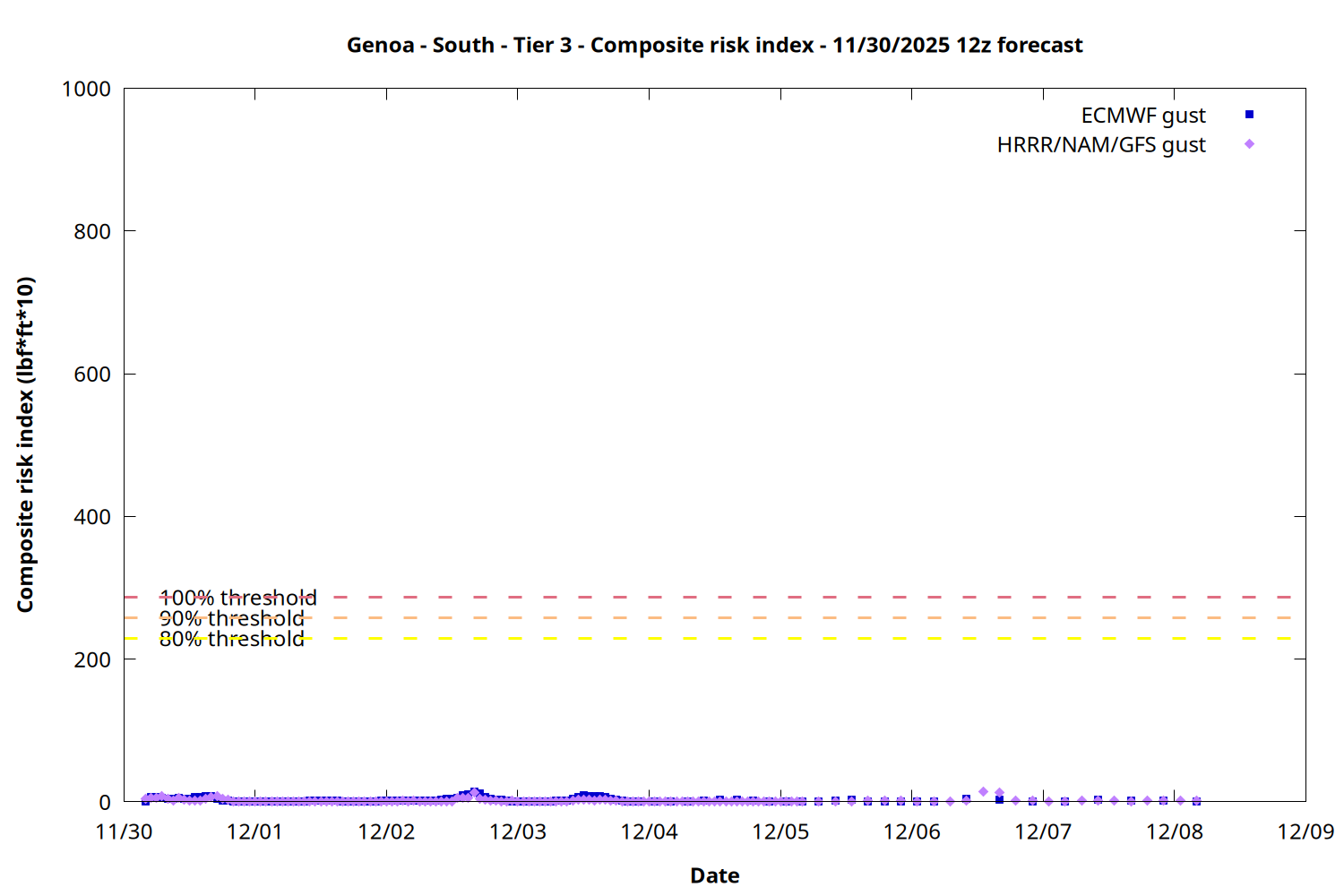Click the 600 y-axis tick label
This screenshot has width=1344, height=896.
(x=92, y=375)
